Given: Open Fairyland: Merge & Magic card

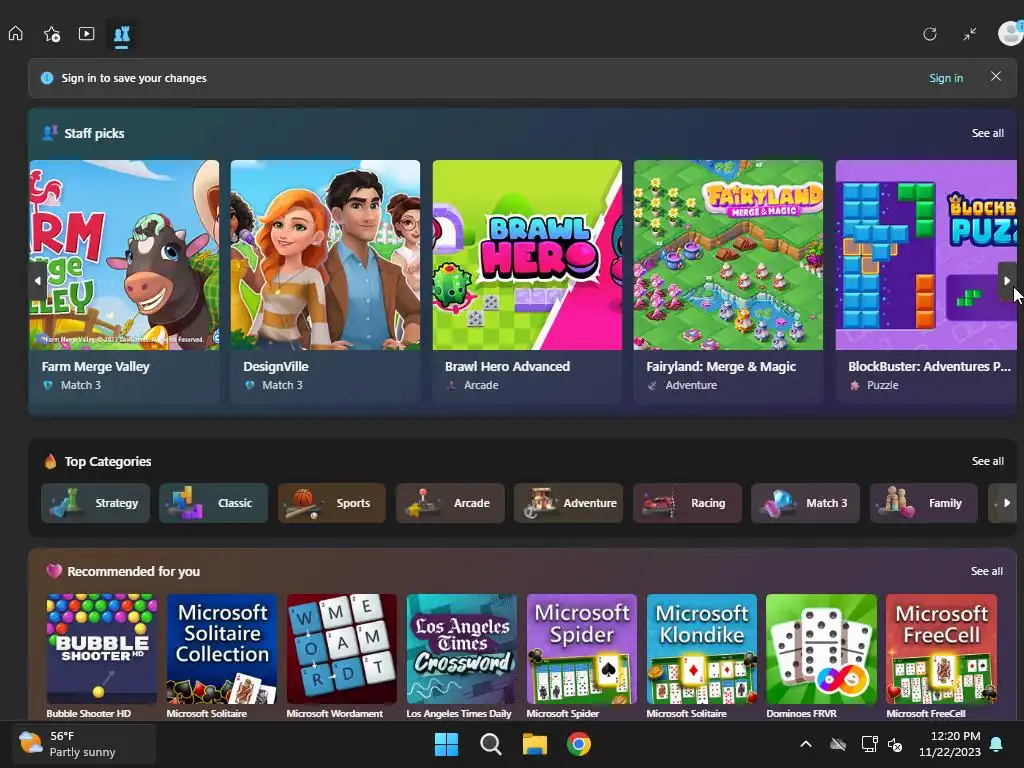Looking at the screenshot, I should 728,281.
